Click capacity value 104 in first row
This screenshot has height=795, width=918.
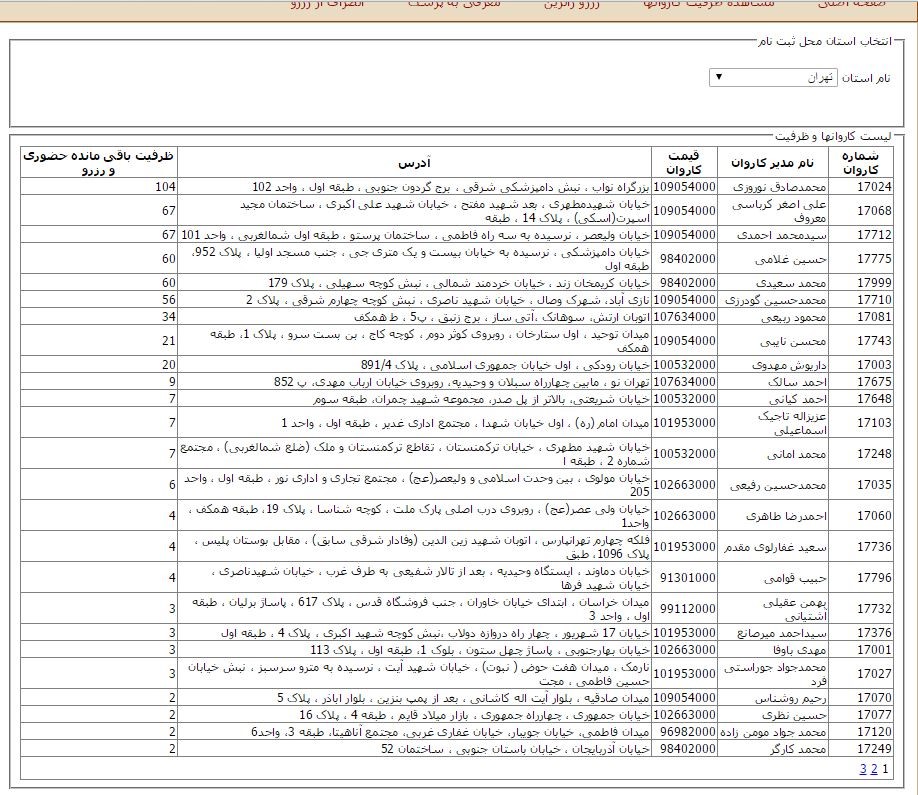pos(165,187)
